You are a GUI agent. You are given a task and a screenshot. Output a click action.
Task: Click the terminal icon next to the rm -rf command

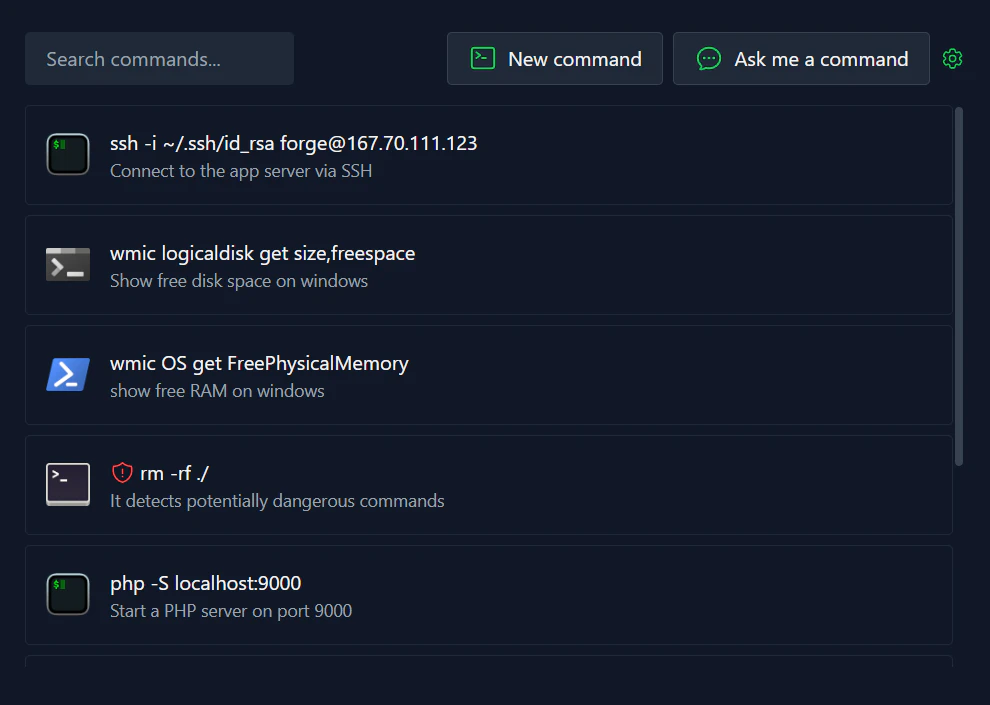67,484
